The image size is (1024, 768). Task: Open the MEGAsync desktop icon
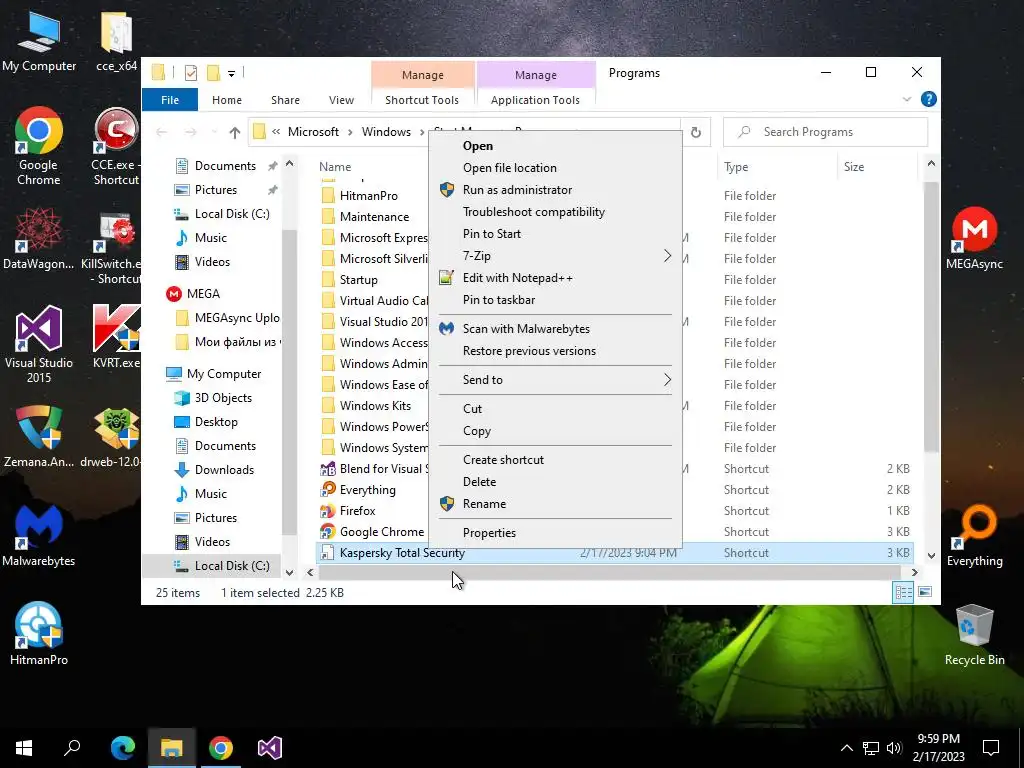974,238
